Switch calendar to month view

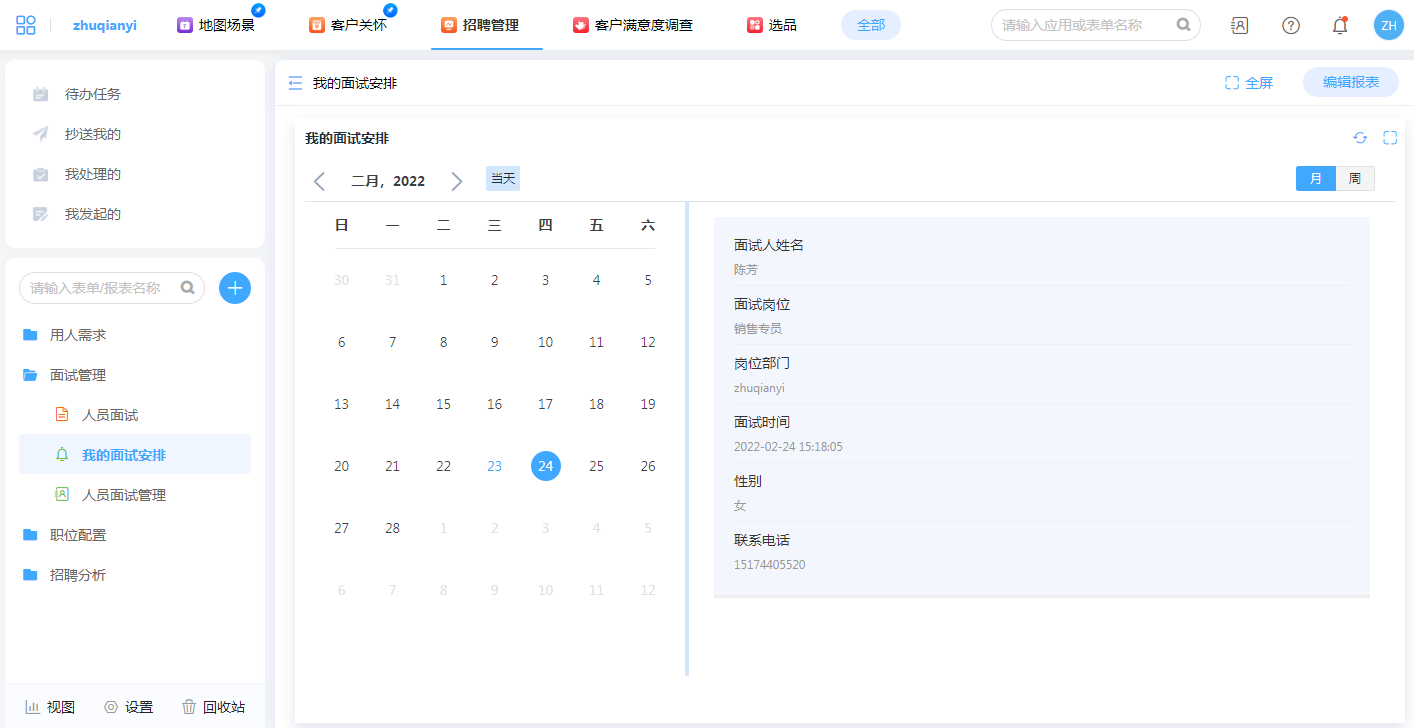pyautogui.click(x=1316, y=178)
